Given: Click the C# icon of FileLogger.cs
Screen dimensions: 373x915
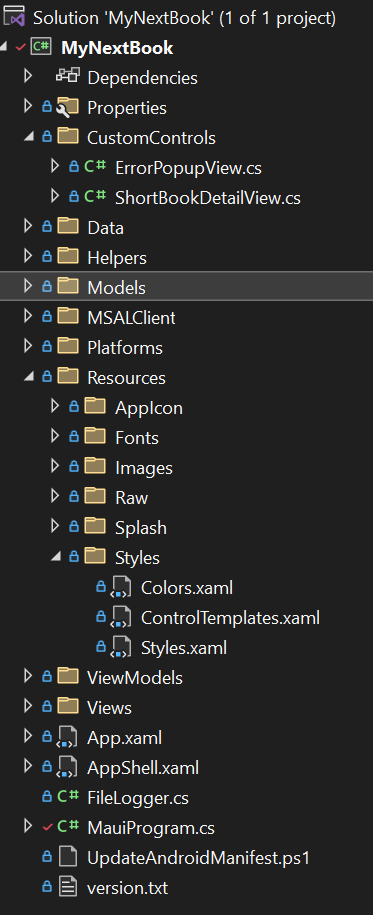Looking at the screenshot, I should pos(68,797).
